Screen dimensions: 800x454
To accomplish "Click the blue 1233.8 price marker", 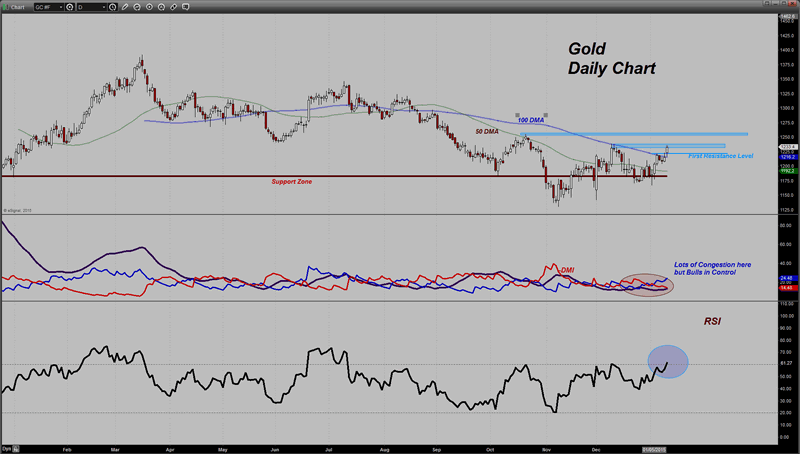I will (x=787, y=147).
